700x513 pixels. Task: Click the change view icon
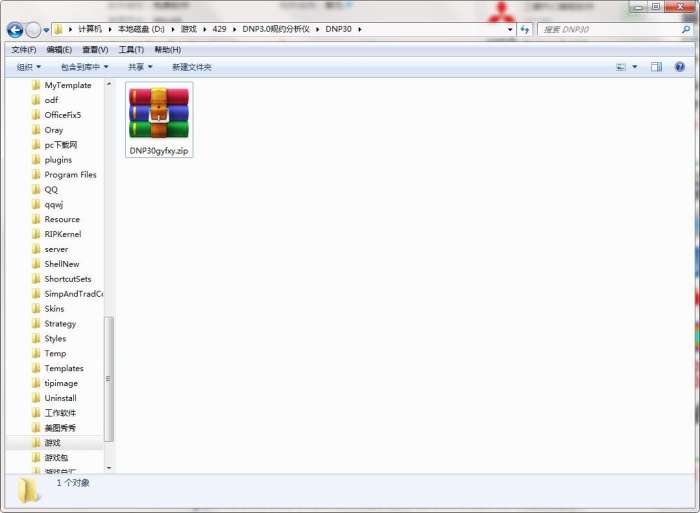point(621,67)
